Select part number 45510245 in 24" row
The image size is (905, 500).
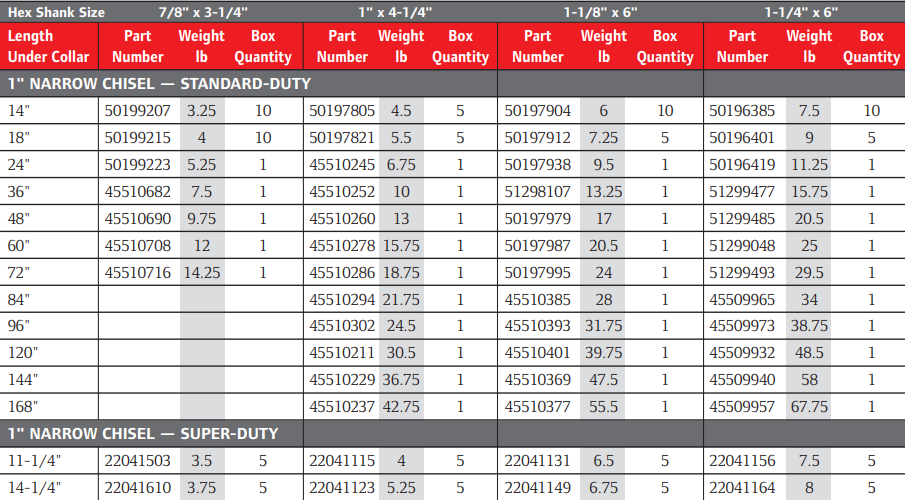pyautogui.click(x=342, y=165)
